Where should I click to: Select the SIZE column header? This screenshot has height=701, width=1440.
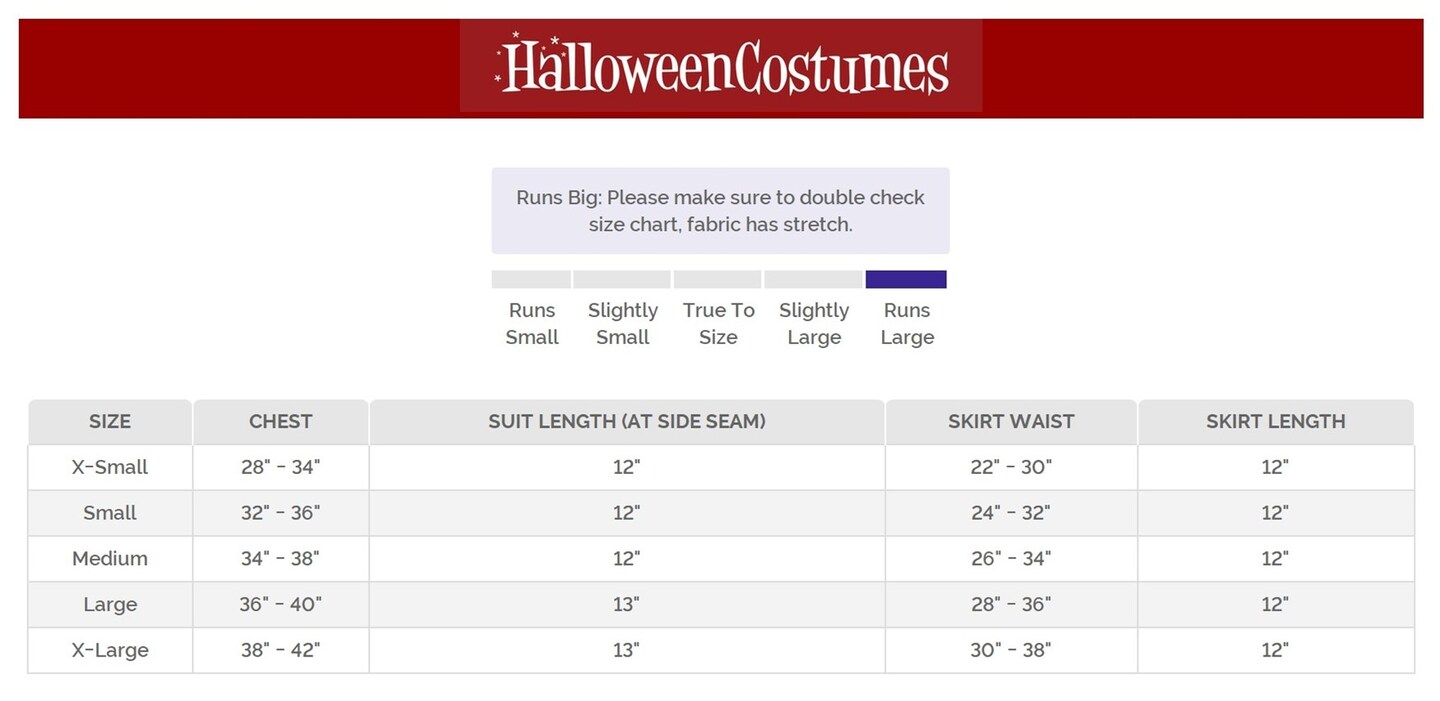point(110,422)
